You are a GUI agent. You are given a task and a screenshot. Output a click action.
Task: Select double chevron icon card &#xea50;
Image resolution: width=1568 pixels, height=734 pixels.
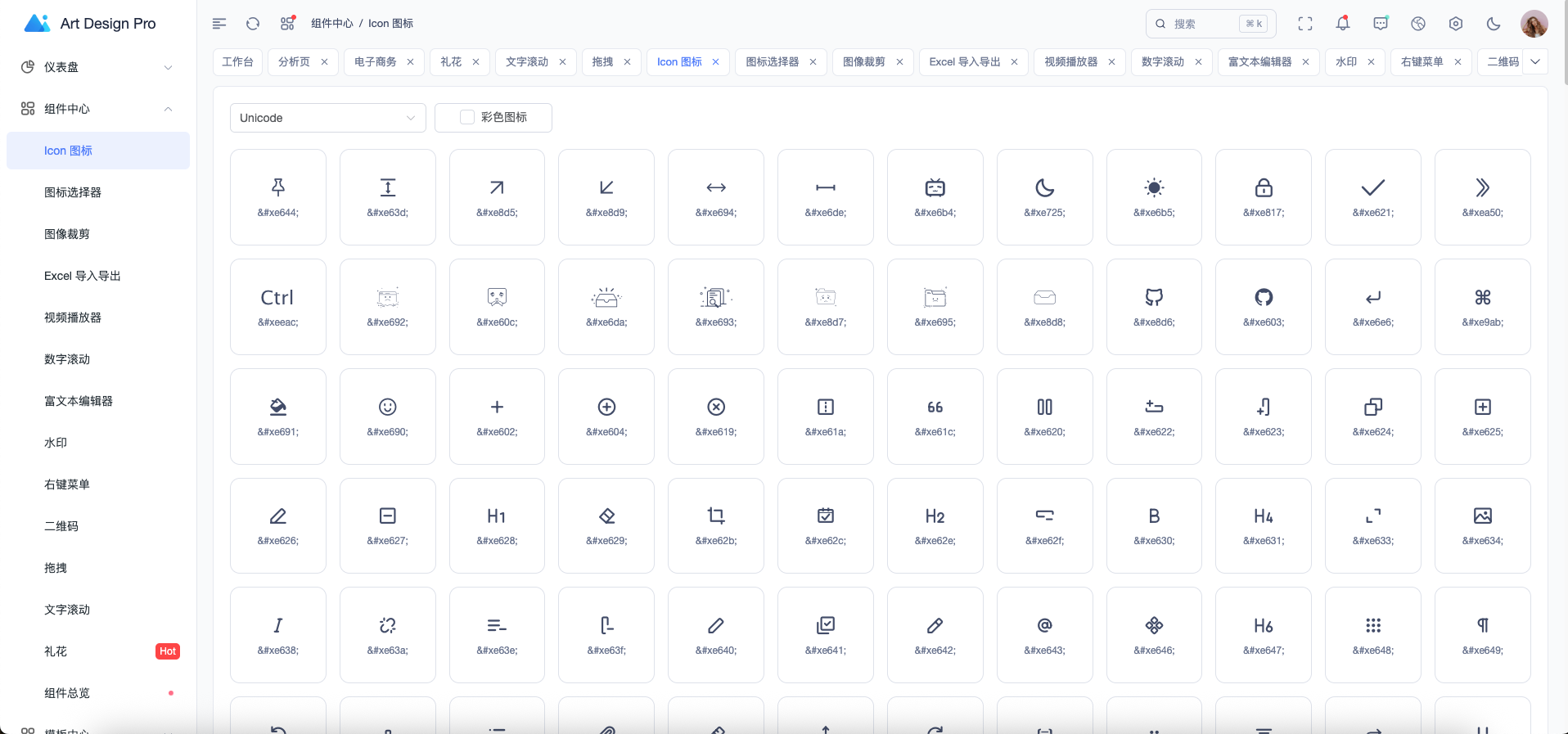click(x=1483, y=197)
